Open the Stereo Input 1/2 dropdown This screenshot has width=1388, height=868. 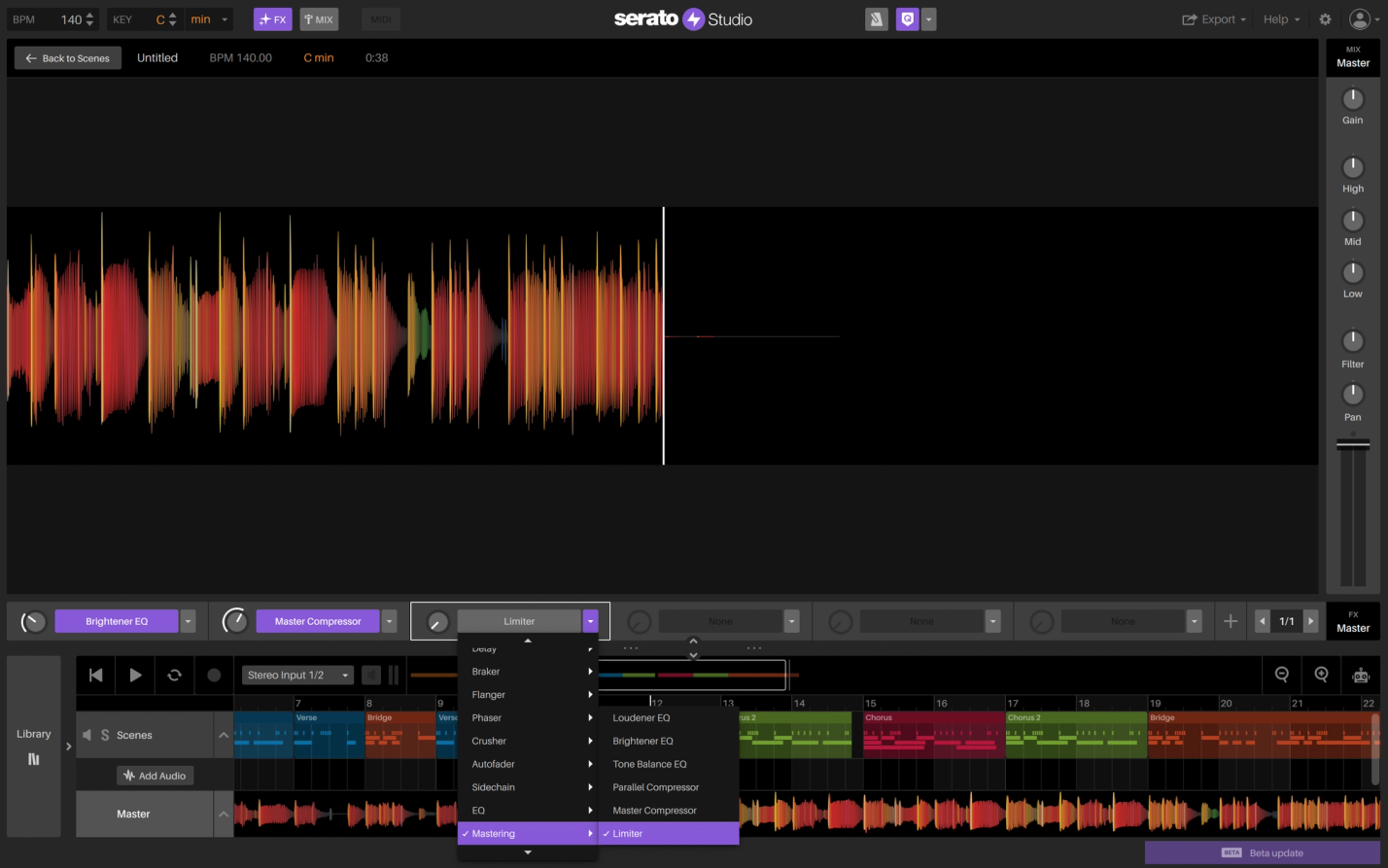297,675
